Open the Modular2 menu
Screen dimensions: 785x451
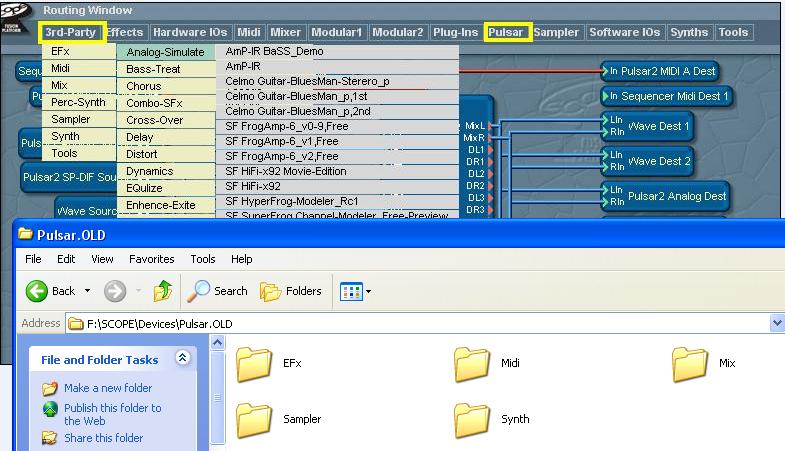398,33
